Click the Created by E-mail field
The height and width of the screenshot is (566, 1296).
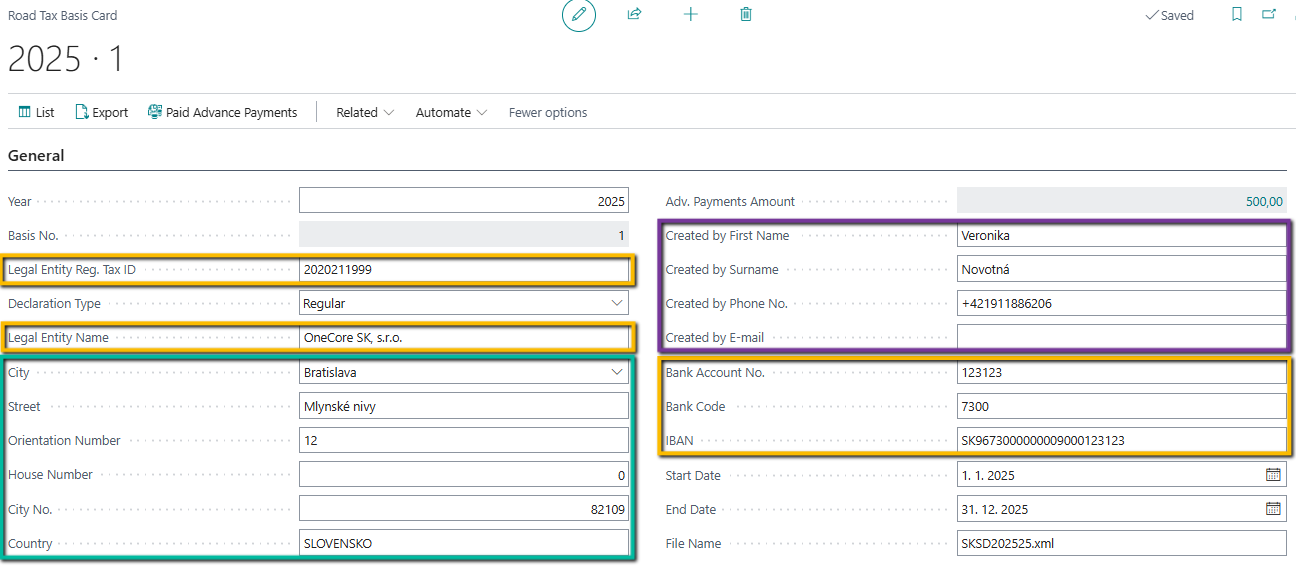click(x=1120, y=337)
